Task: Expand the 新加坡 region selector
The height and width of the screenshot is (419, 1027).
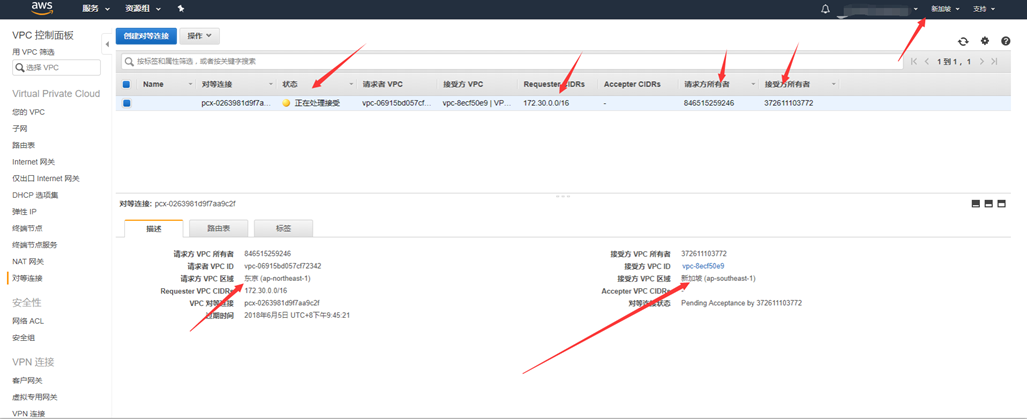Action: (x=945, y=9)
